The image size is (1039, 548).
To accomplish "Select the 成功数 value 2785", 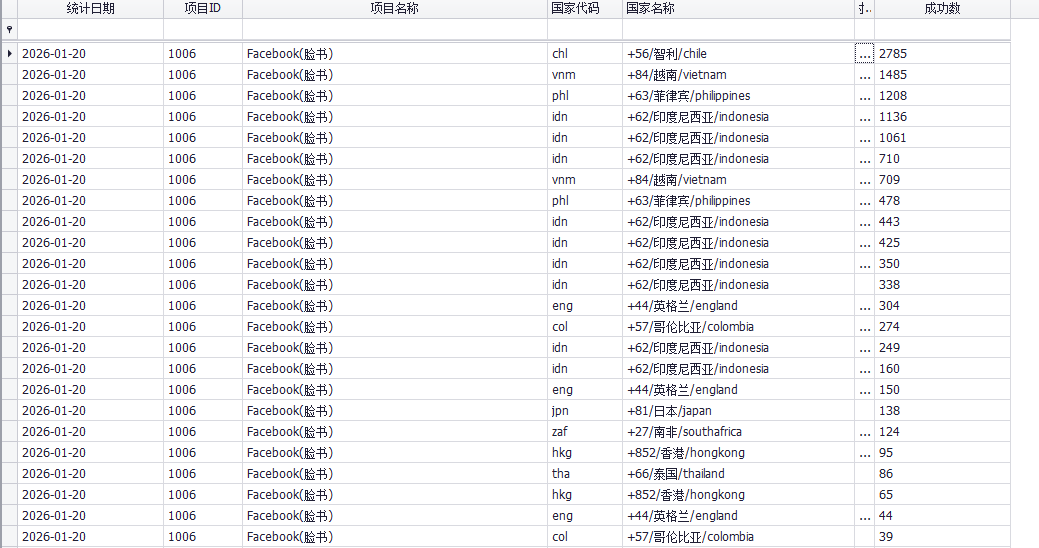I will click(x=942, y=54).
